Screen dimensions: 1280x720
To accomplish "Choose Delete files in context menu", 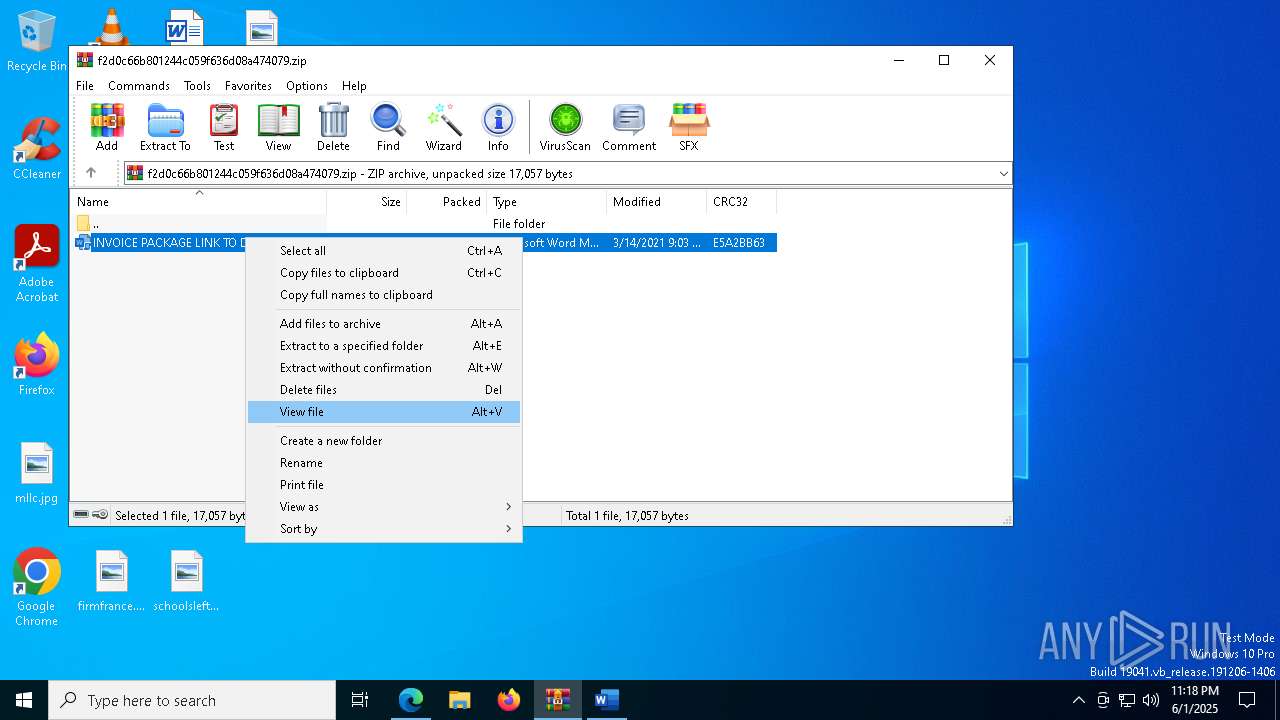I will point(384,390).
